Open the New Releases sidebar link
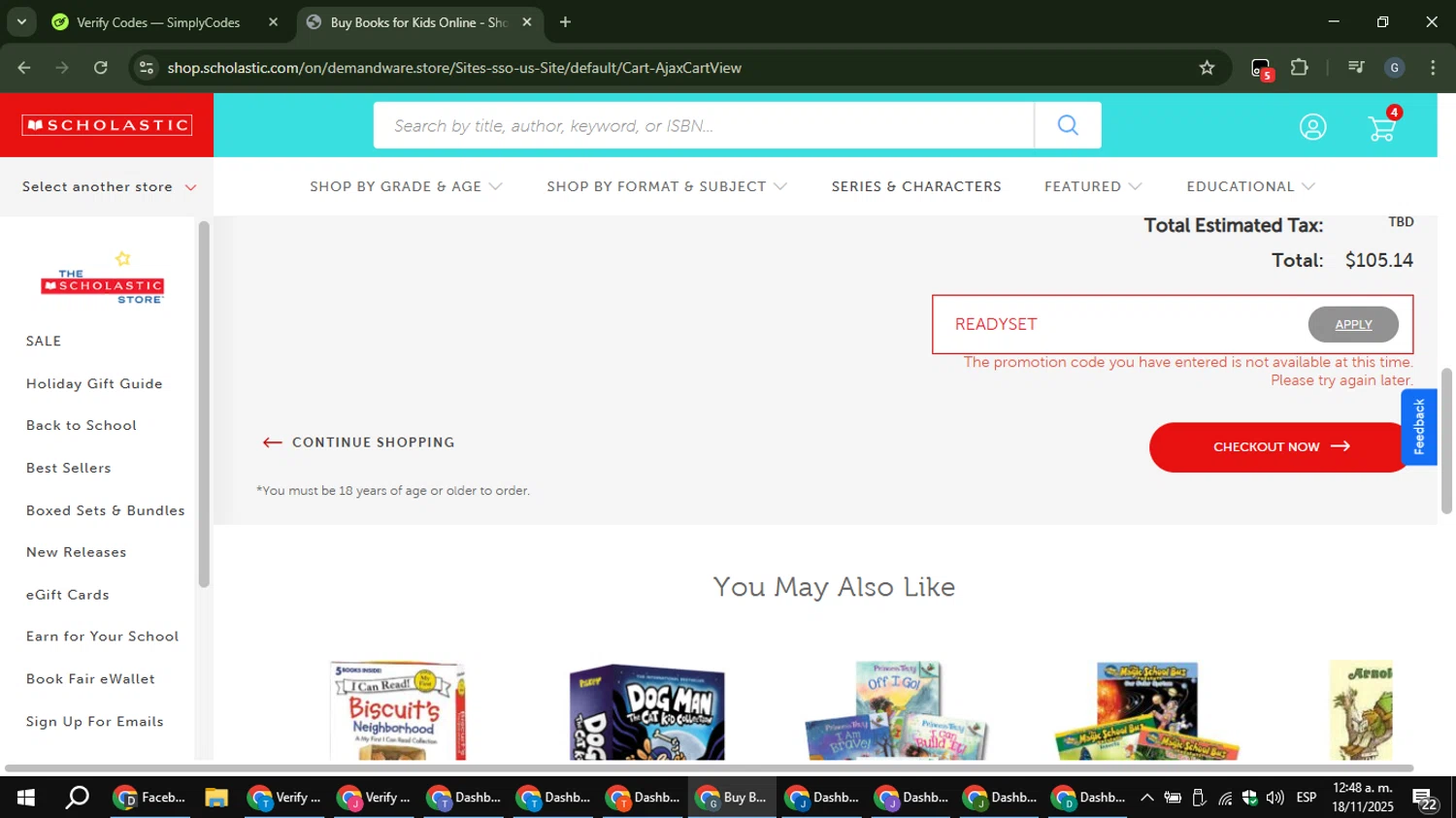The height and width of the screenshot is (818, 1456). tap(76, 552)
